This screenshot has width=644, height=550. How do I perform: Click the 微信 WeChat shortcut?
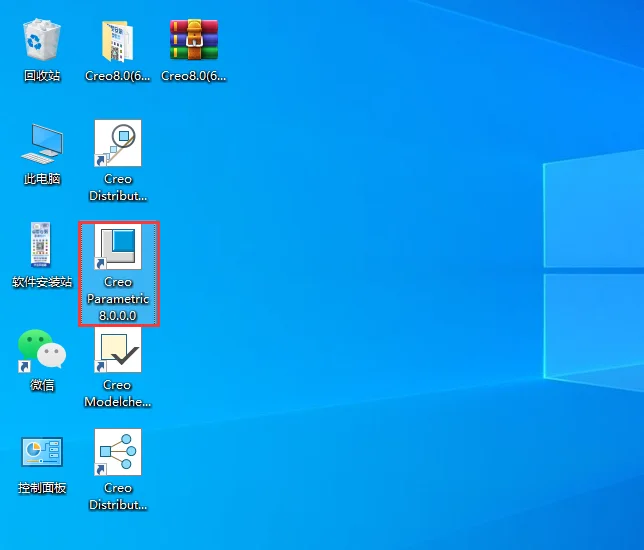click(42, 350)
